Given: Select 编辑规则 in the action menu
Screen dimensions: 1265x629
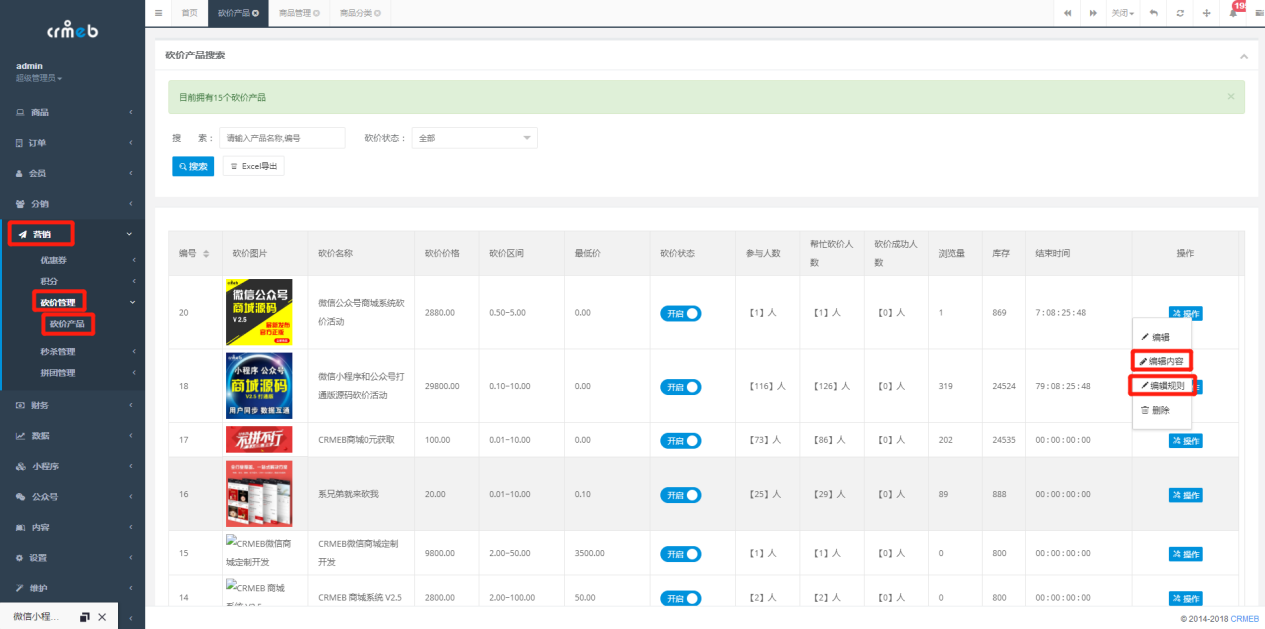Looking at the screenshot, I should [1162, 385].
